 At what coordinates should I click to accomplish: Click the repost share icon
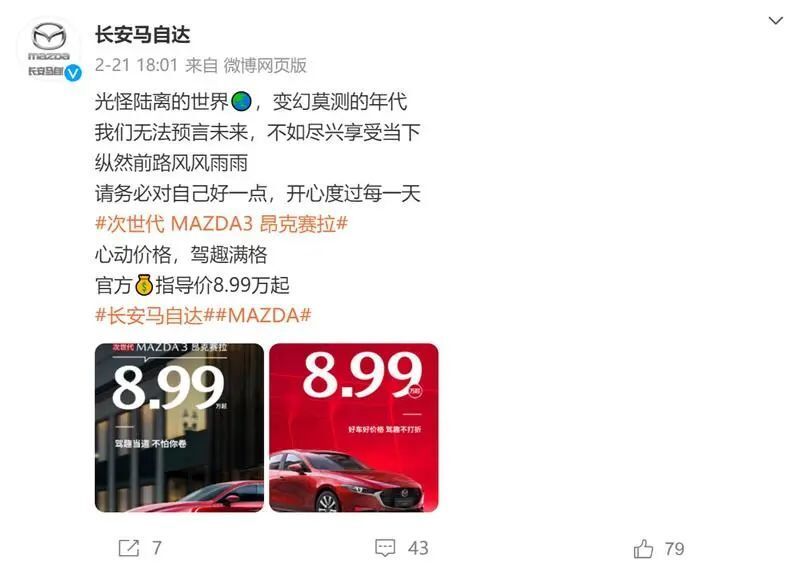pos(129,548)
